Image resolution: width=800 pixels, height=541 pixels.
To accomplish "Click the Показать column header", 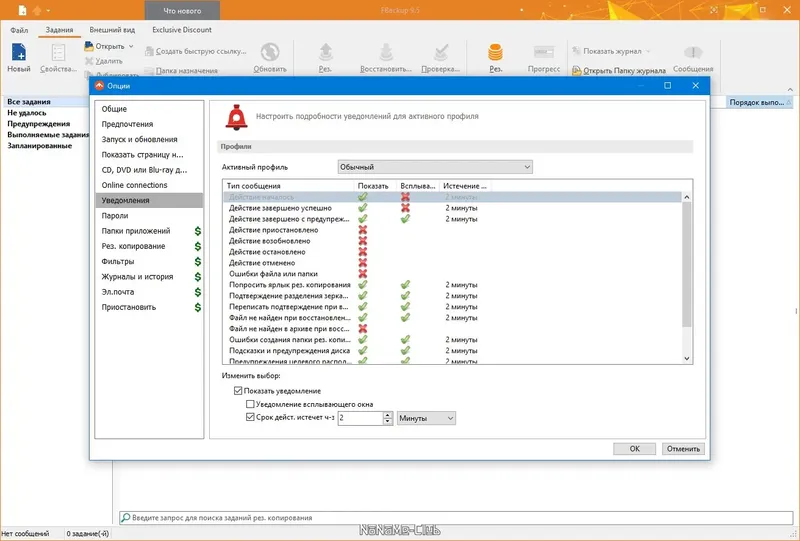I will 375,186.
